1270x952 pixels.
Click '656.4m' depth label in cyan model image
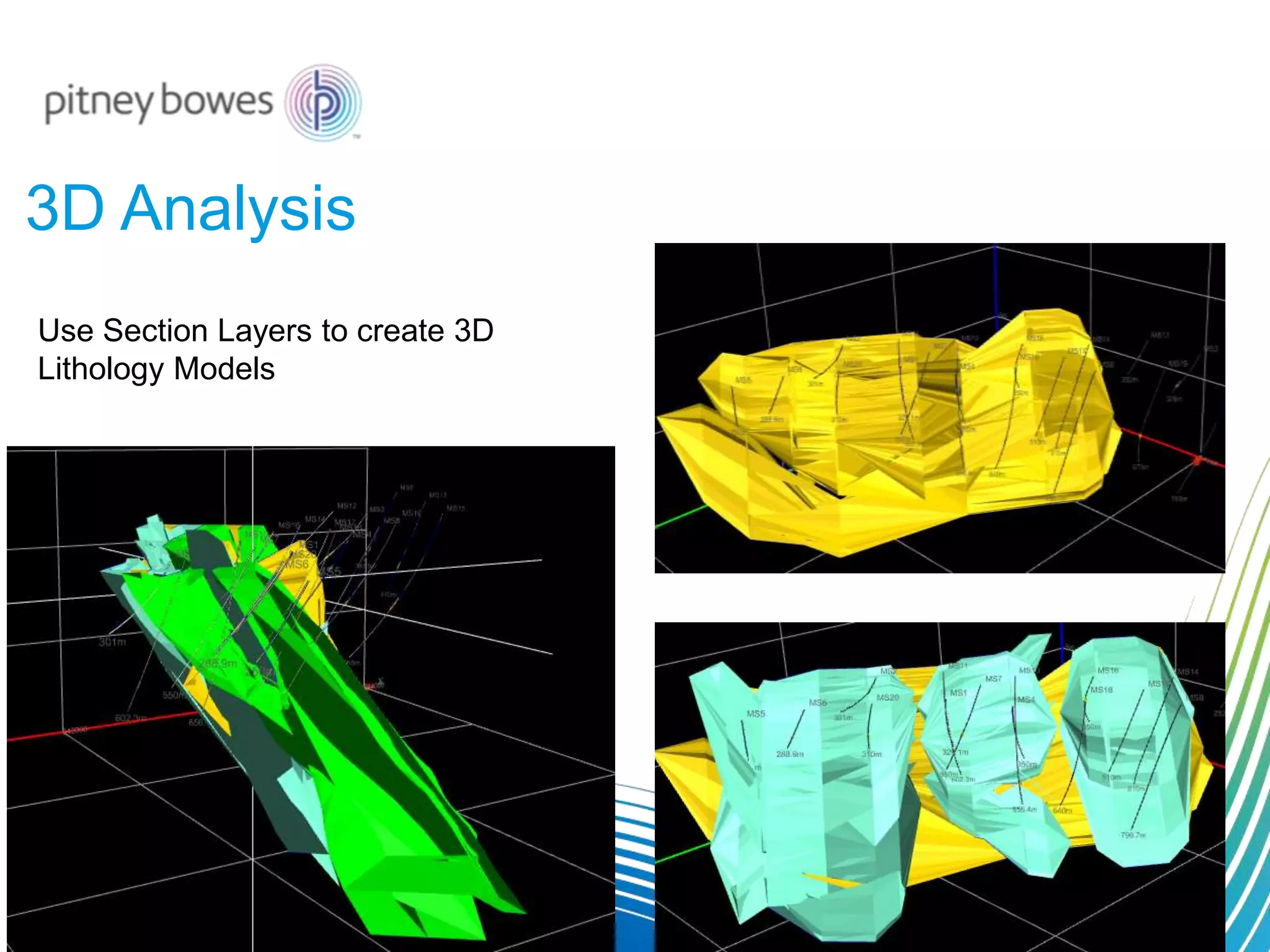(1024, 809)
